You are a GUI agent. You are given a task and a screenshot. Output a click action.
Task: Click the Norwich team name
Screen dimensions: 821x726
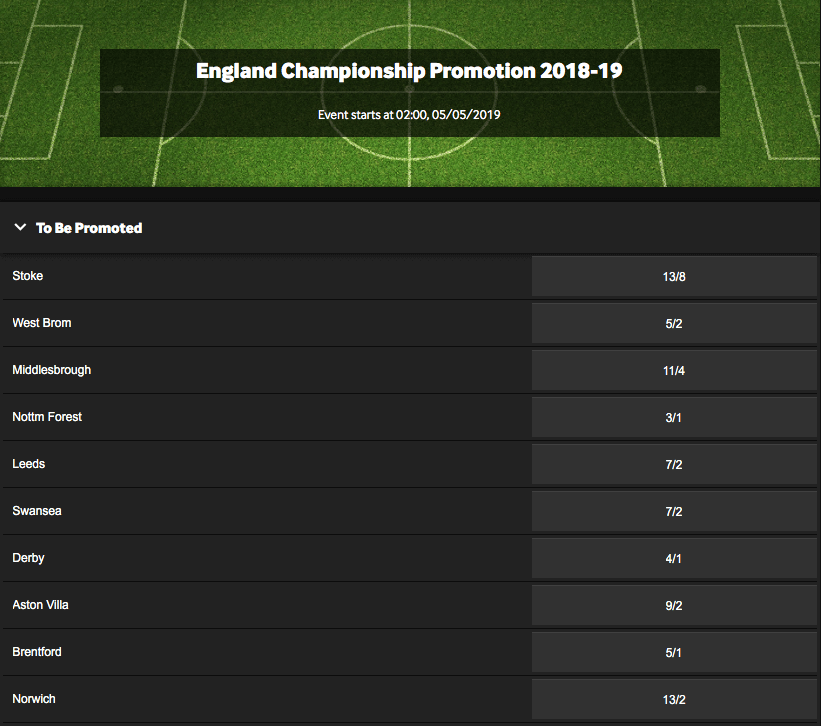(34, 699)
